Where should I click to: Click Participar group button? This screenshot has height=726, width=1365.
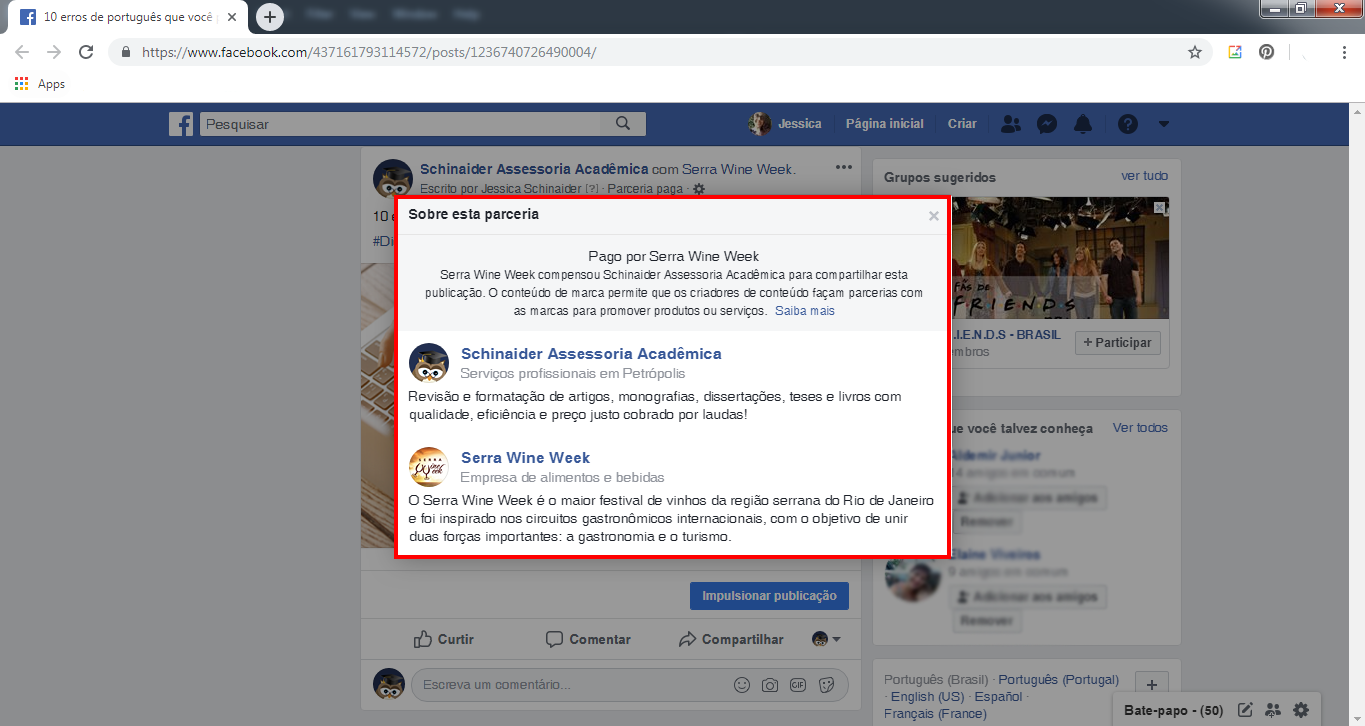pos(1118,343)
